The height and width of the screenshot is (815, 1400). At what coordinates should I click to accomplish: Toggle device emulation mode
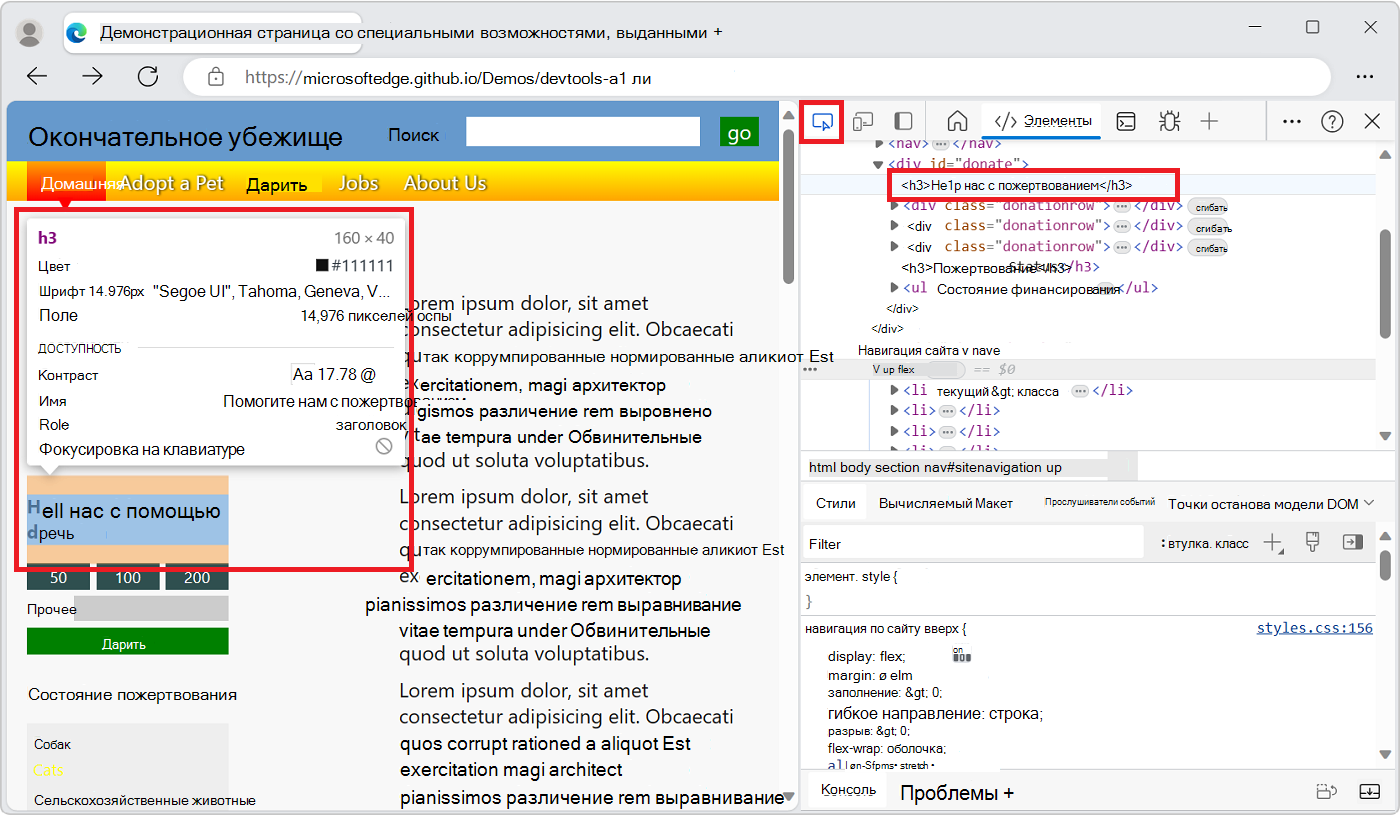click(863, 121)
